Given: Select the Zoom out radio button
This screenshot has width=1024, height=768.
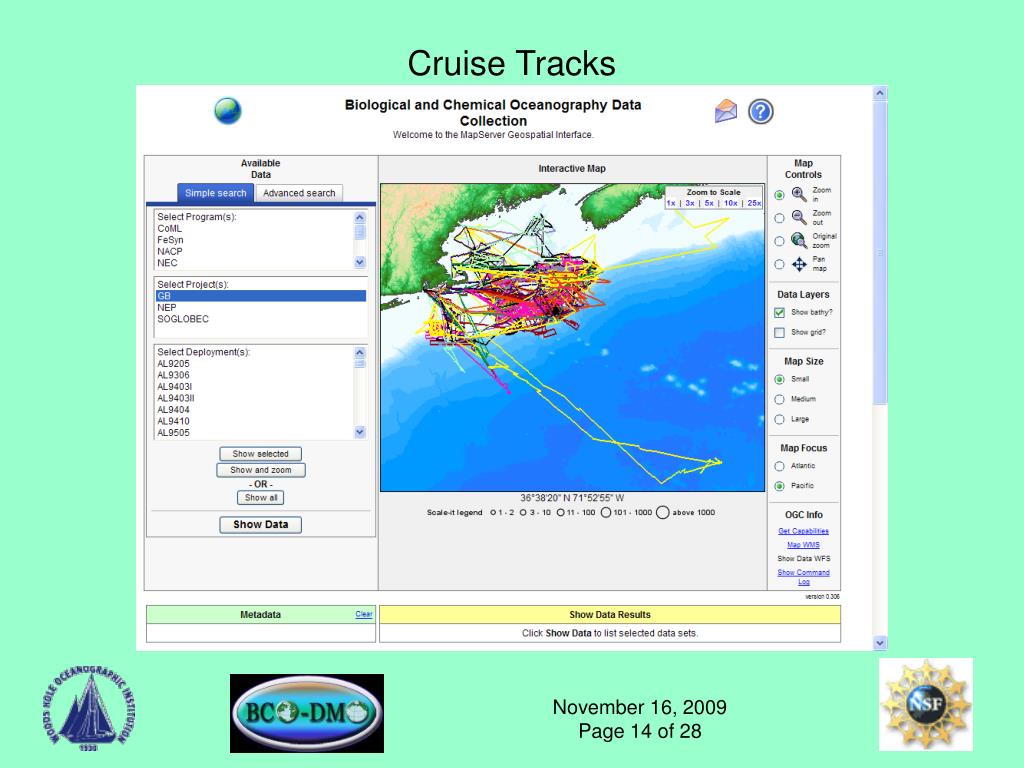Looking at the screenshot, I should coord(779,218).
